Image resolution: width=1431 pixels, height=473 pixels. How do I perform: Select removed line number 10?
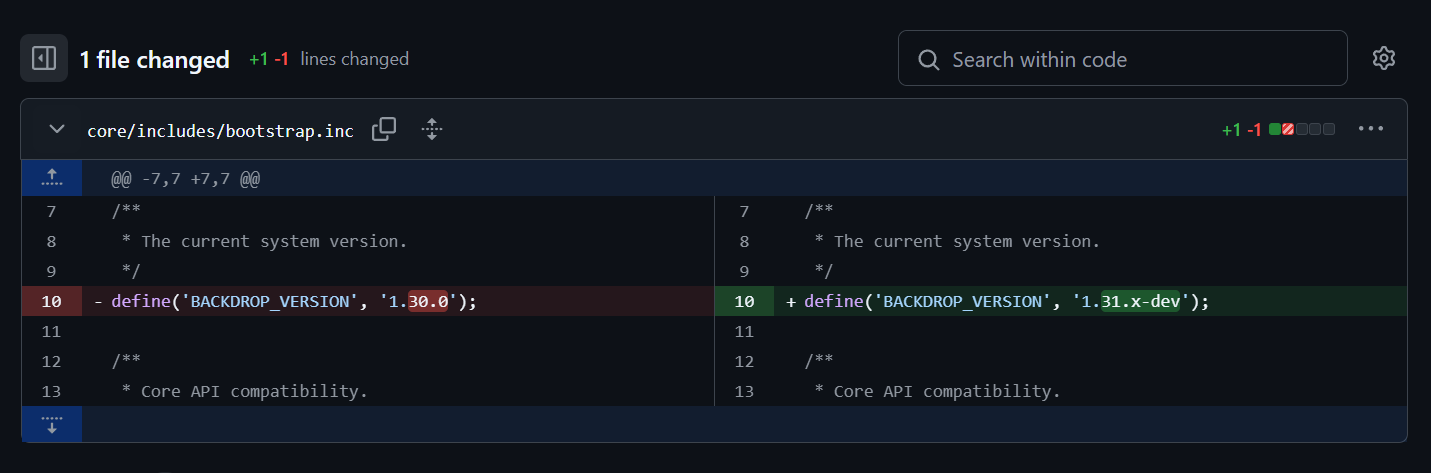52,301
